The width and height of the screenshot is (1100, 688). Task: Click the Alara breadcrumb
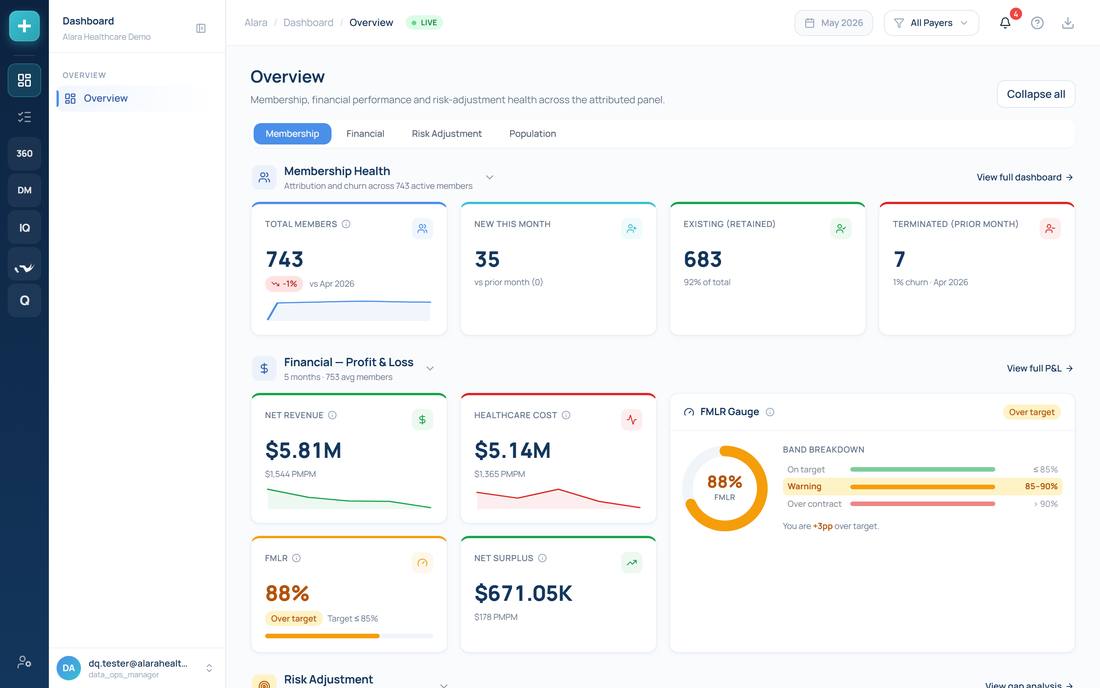coord(255,23)
